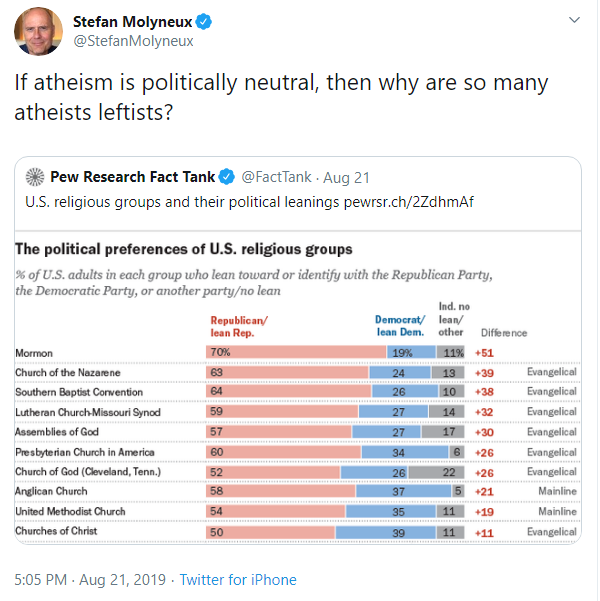
Task: Open the tweet options chevron menu
Action: (574, 20)
